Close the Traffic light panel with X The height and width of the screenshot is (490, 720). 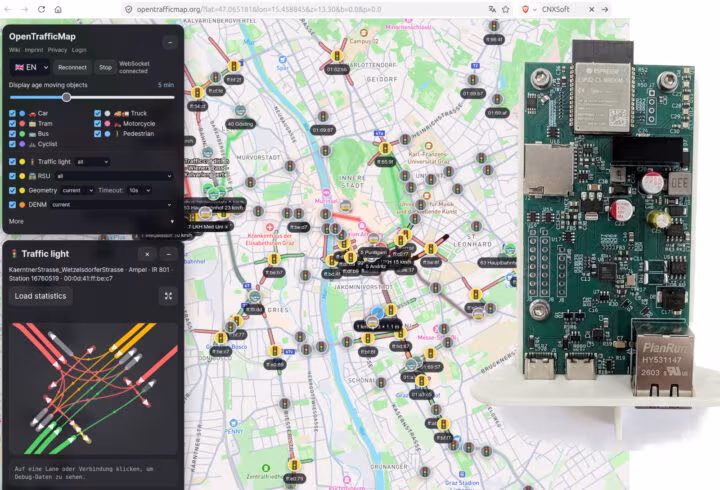147,254
